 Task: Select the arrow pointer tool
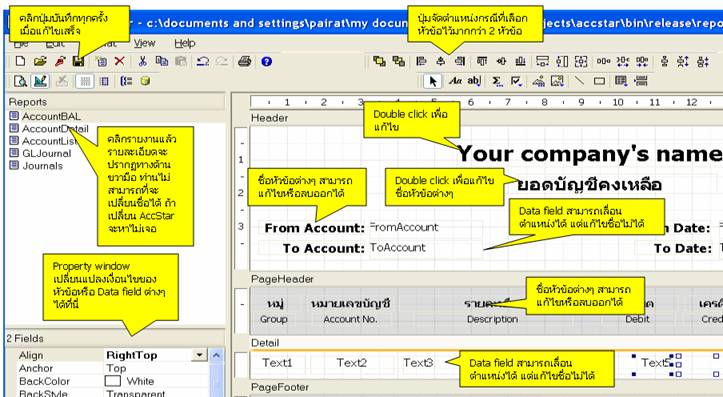coord(433,82)
